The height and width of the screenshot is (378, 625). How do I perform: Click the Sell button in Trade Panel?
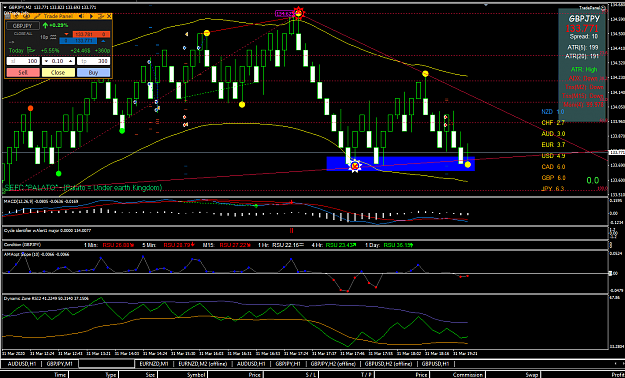pyautogui.click(x=23, y=73)
